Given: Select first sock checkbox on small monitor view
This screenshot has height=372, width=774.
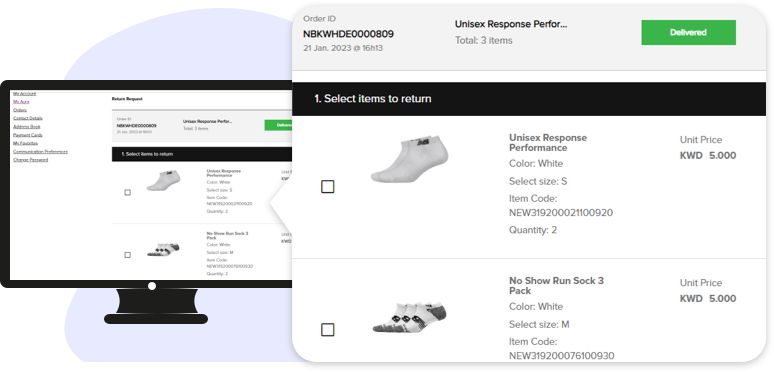Looking at the screenshot, I should coord(127,192).
